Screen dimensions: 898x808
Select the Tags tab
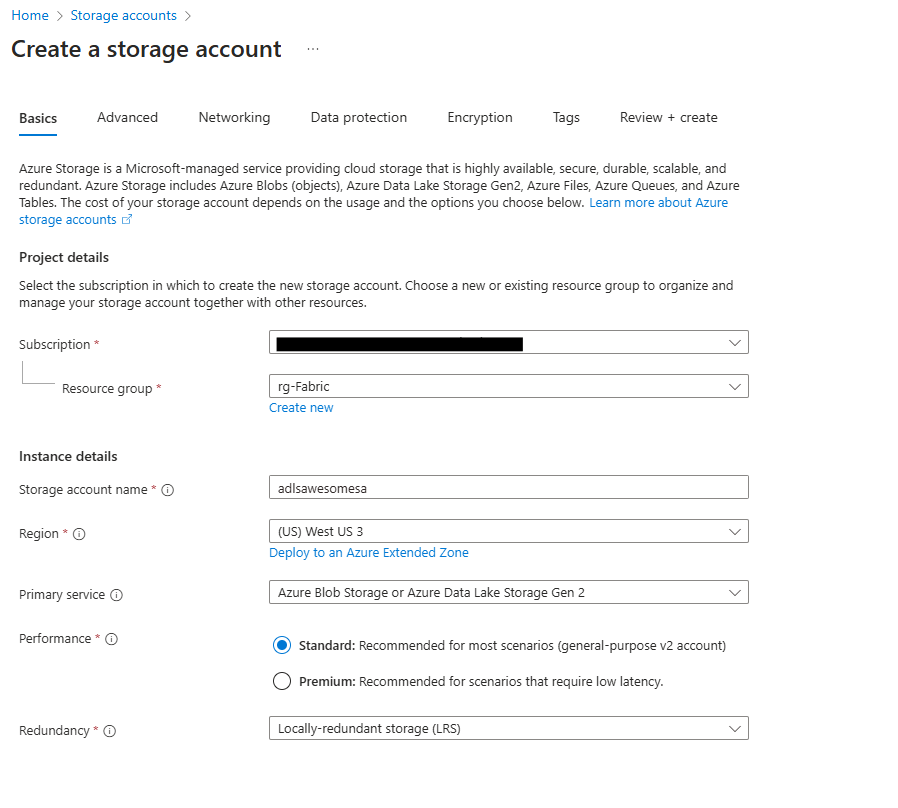(x=566, y=117)
